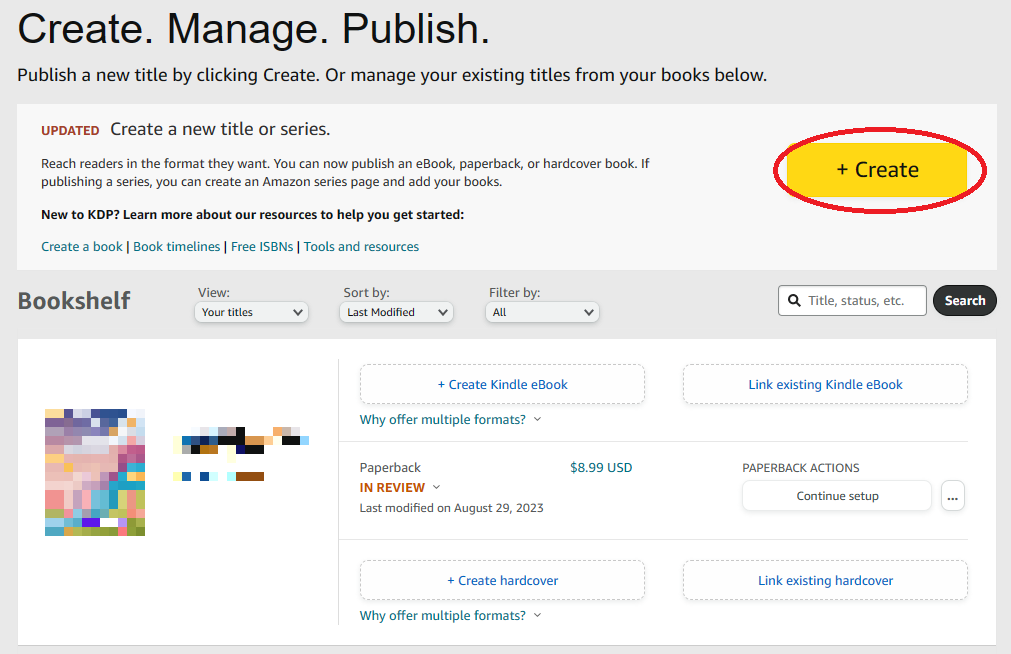Click the Paperback format label
Image resolution: width=1011 pixels, height=654 pixels.
pos(390,468)
